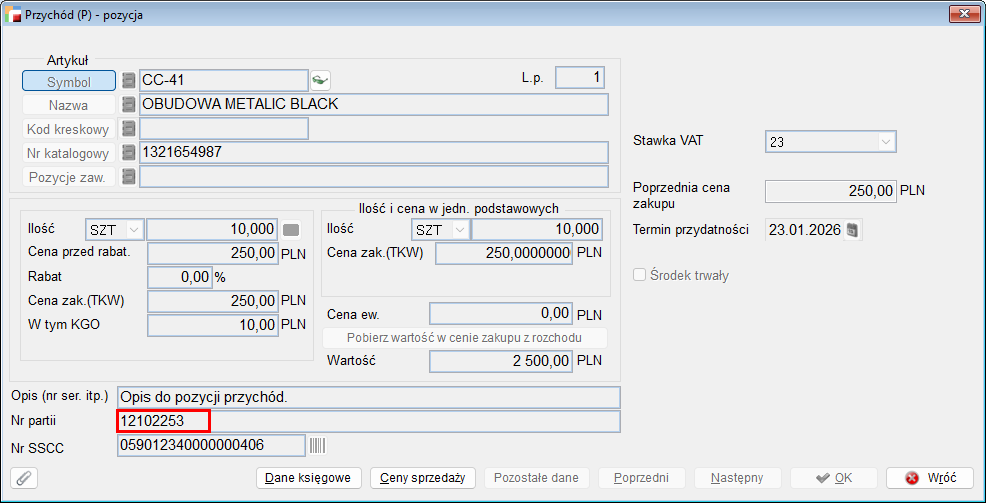This screenshot has width=986, height=503.
Task: Click the Opis (nr ser. itp.) text field
Action: click(x=368, y=397)
